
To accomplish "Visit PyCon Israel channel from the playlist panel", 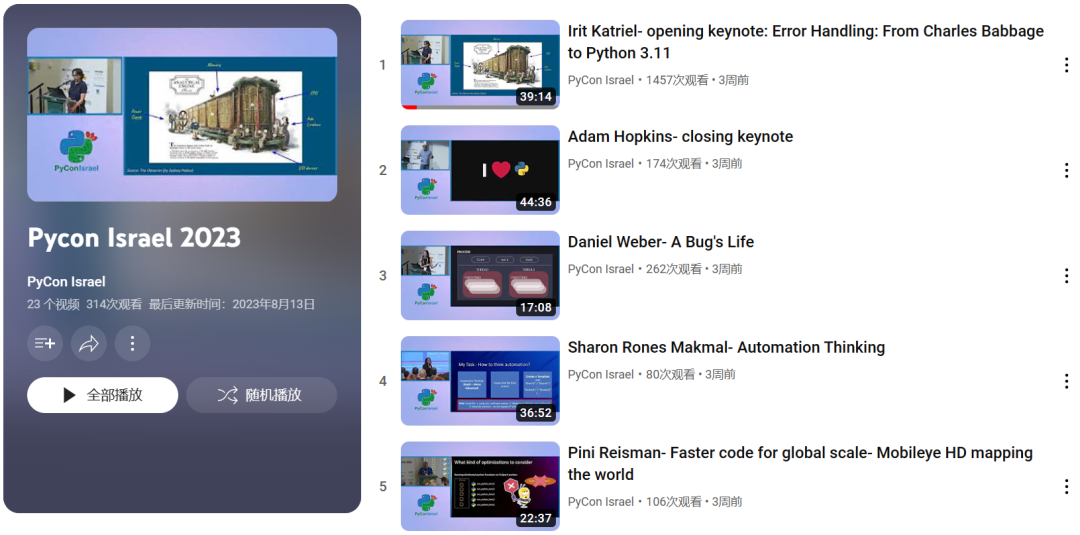I will tap(66, 282).
